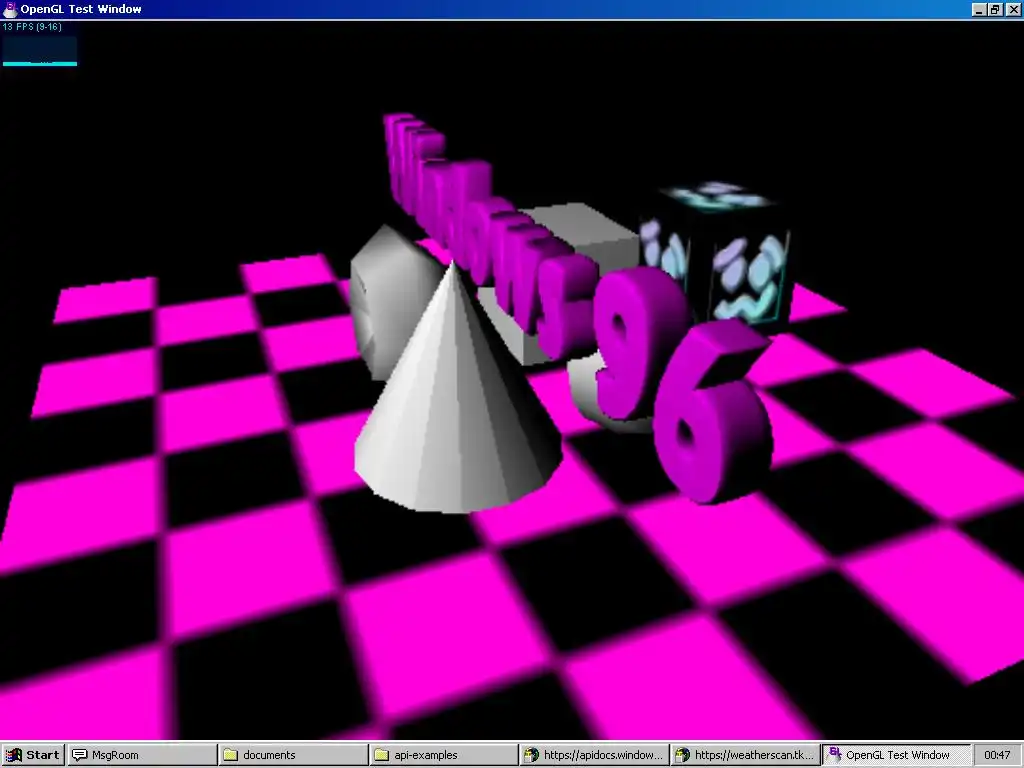The height and width of the screenshot is (768, 1024).
Task: Select OpenGL Test Window taskbar button
Action: click(897, 755)
